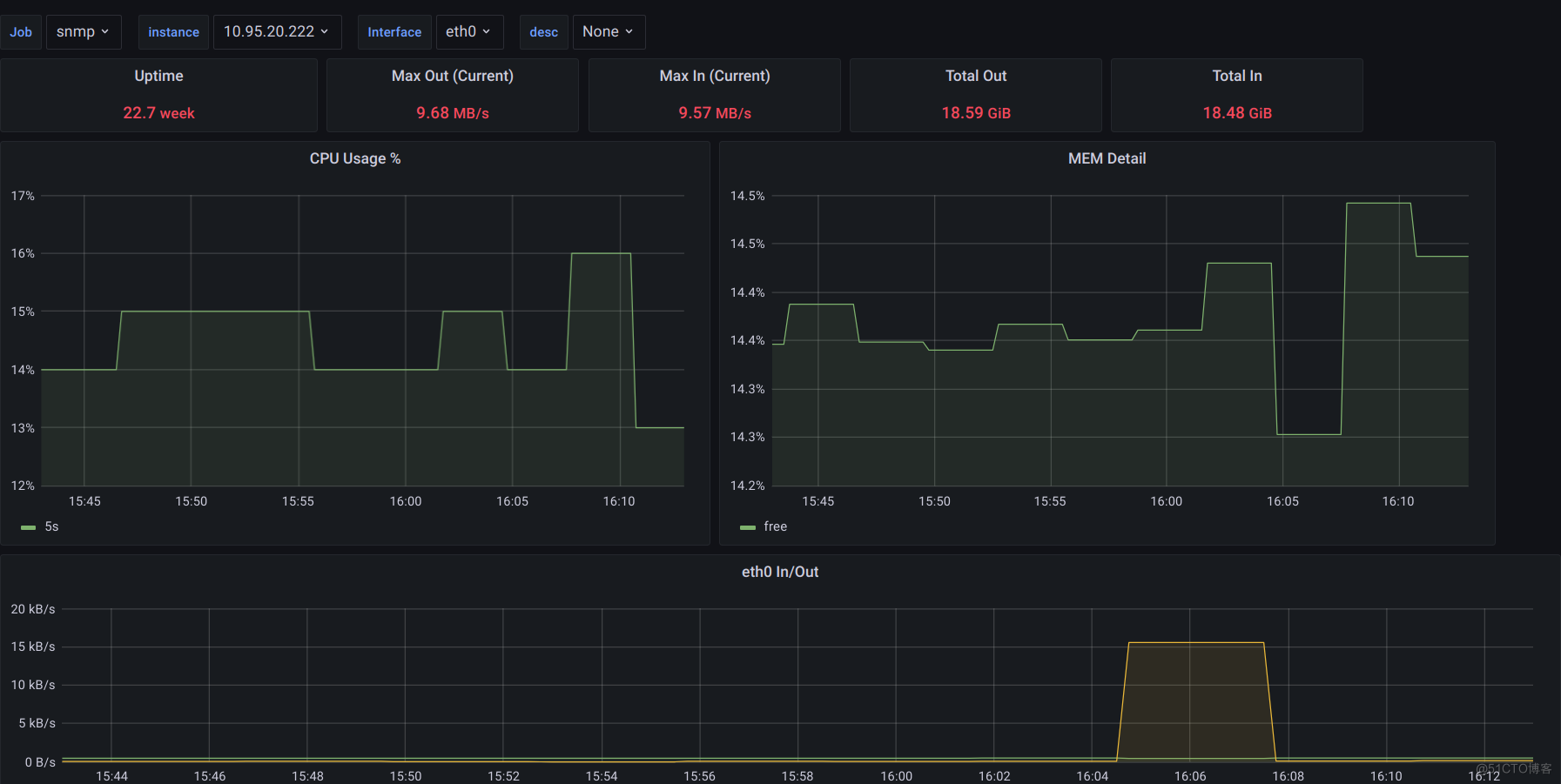Viewport: 1561px width, 784px height.
Task: Open the Total In panel title menu
Action: tap(1237, 76)
